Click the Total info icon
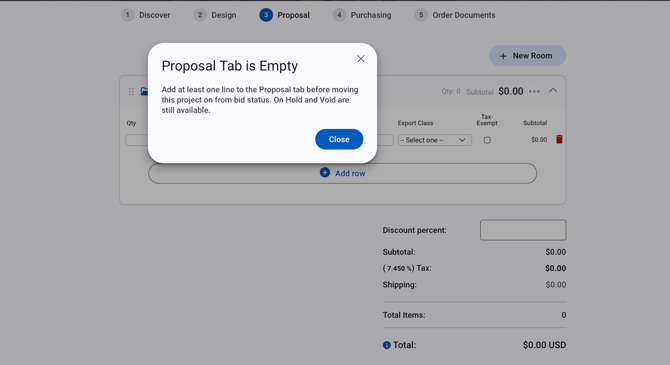 [x=387, y=345]
